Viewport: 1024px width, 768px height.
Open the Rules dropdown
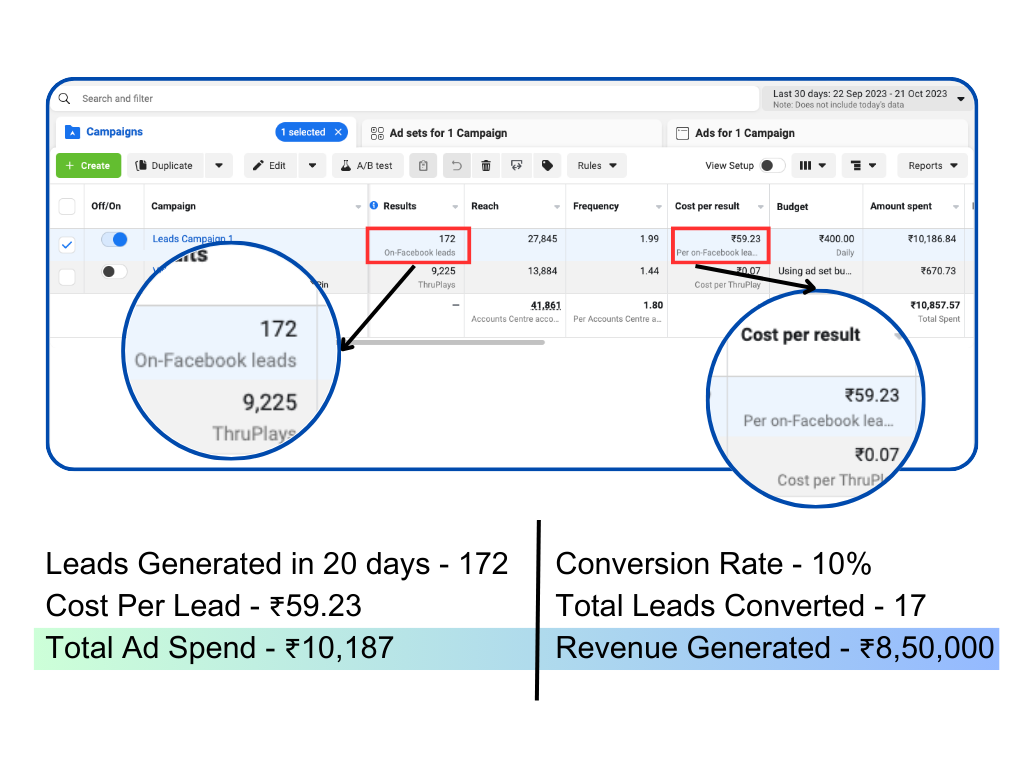[x=597, y=166]
